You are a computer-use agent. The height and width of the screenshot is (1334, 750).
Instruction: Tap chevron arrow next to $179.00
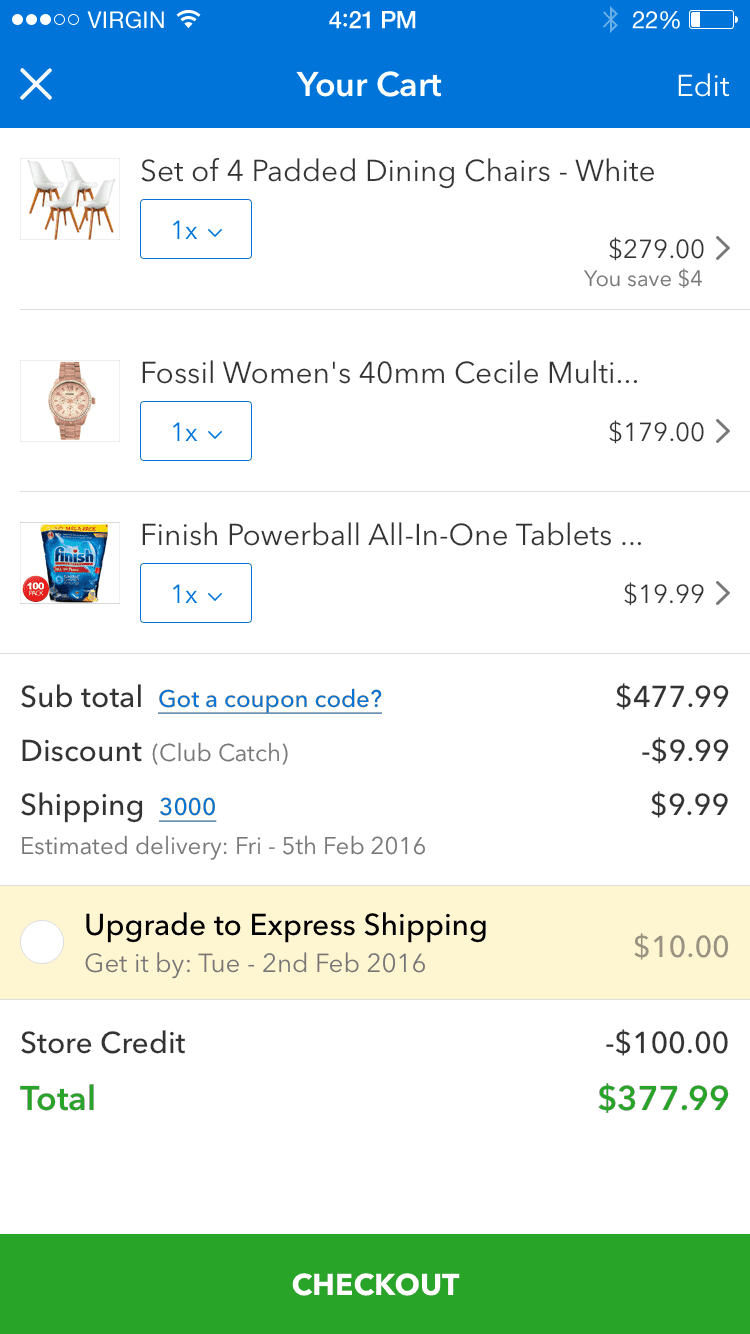723,432
